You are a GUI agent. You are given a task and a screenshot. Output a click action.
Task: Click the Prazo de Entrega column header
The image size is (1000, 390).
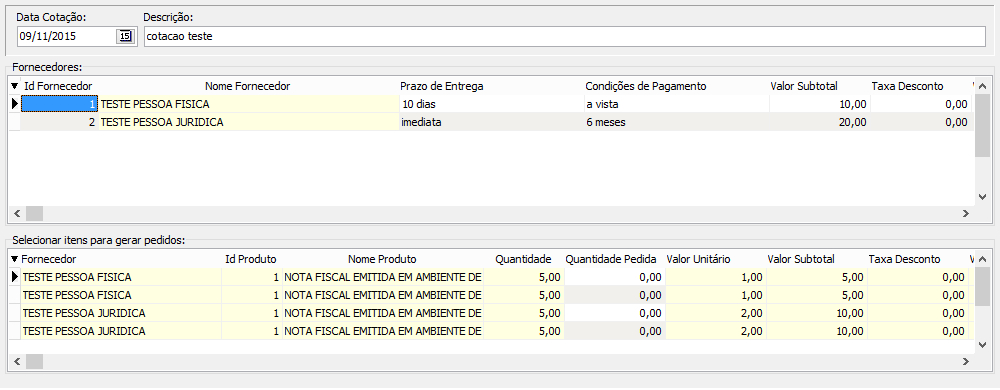tap(441, 86)
